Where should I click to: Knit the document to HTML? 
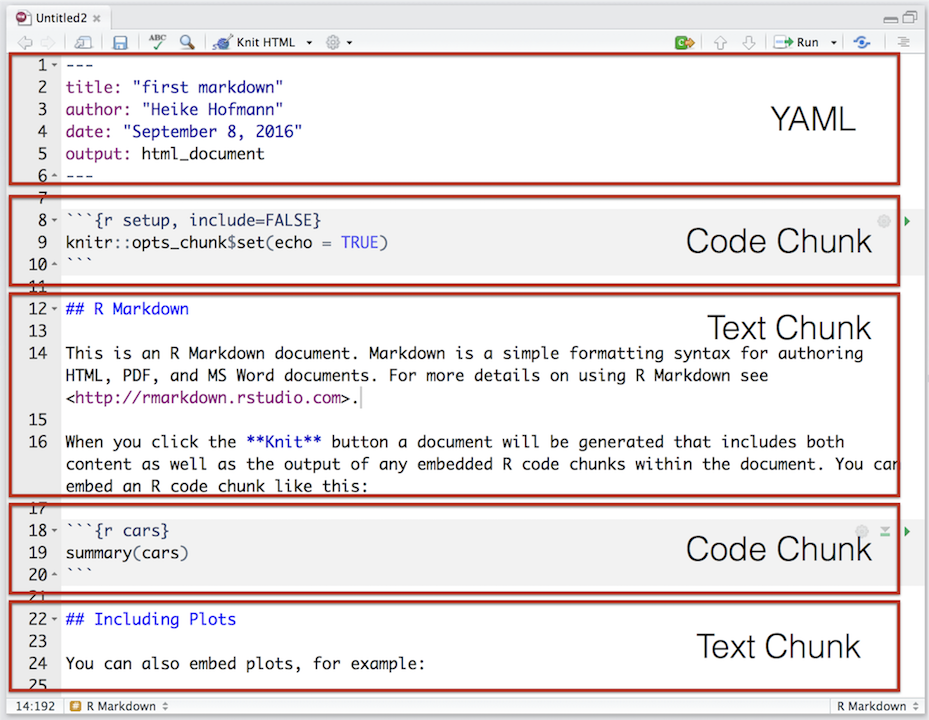[254, 43]
